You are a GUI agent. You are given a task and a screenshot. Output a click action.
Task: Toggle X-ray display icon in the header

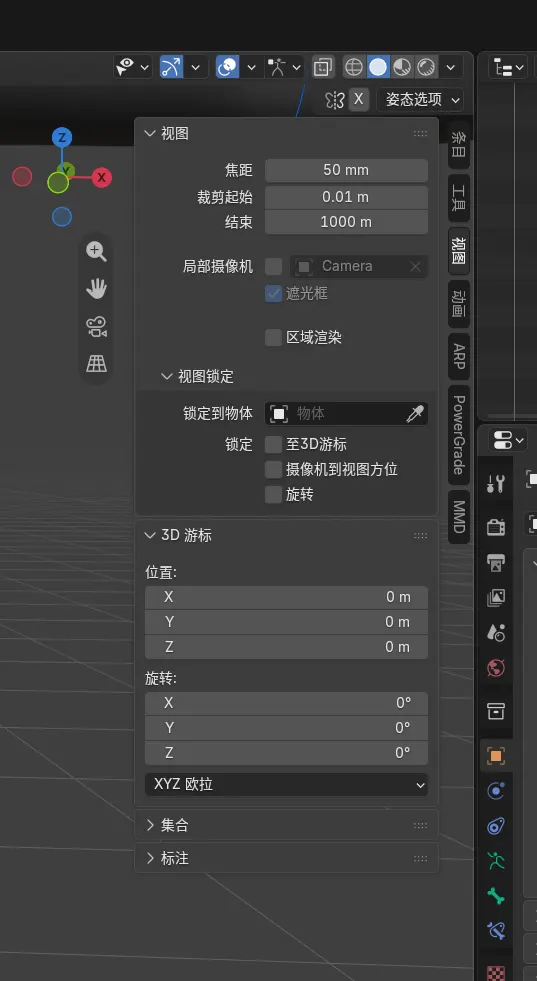(x=323, y=67)
